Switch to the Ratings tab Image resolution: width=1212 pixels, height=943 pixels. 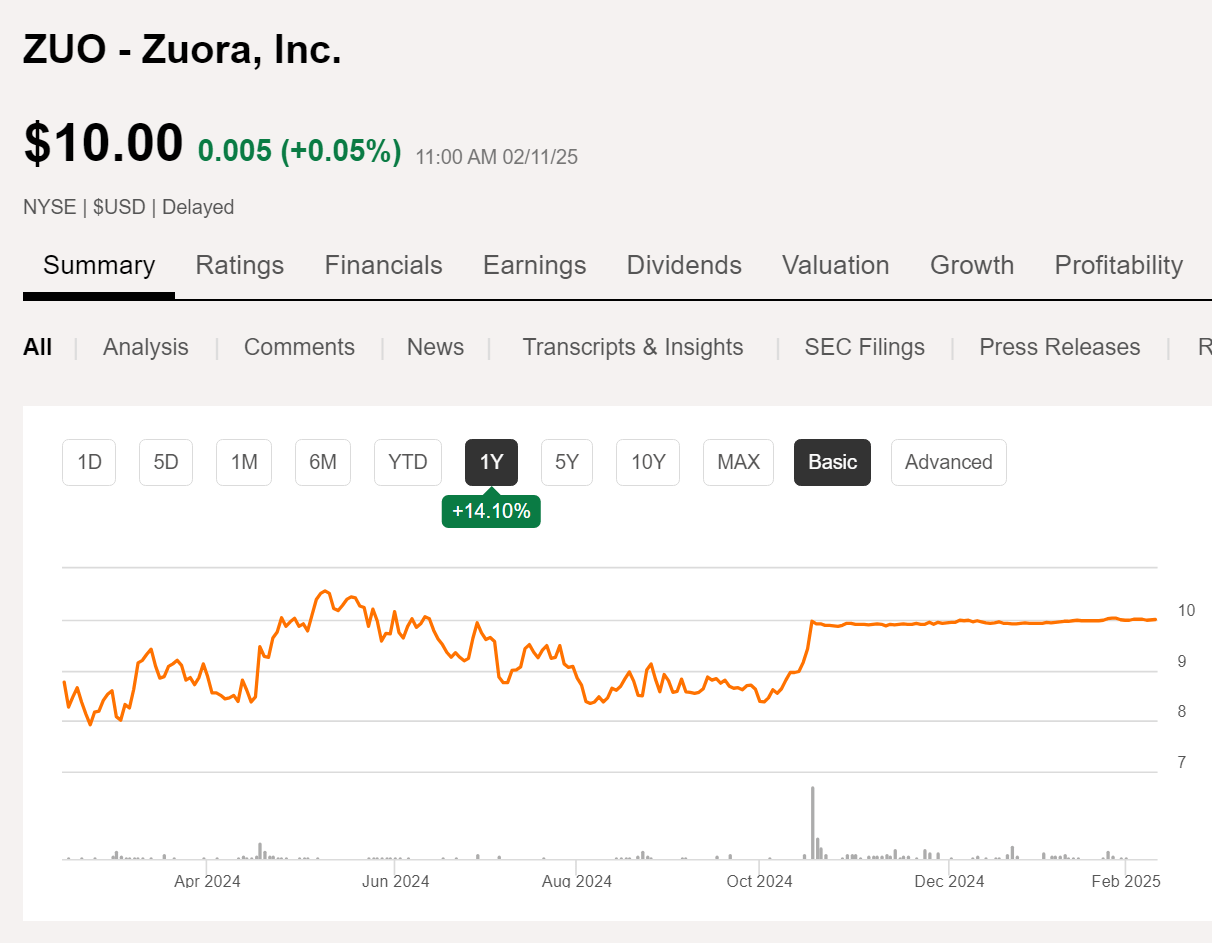[x=239, y=265]
